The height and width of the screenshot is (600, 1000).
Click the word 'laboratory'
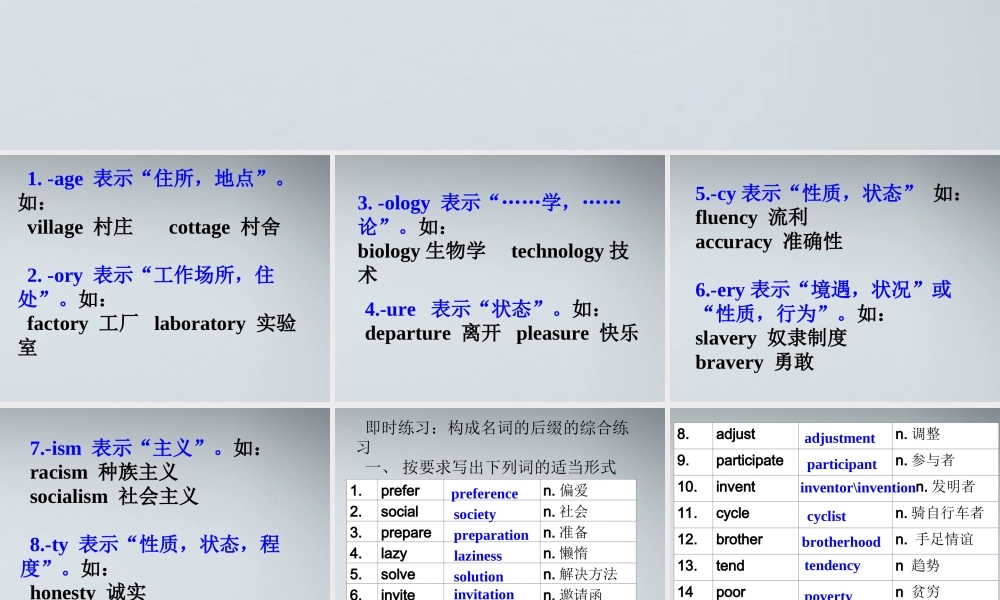tap(200, 323)
